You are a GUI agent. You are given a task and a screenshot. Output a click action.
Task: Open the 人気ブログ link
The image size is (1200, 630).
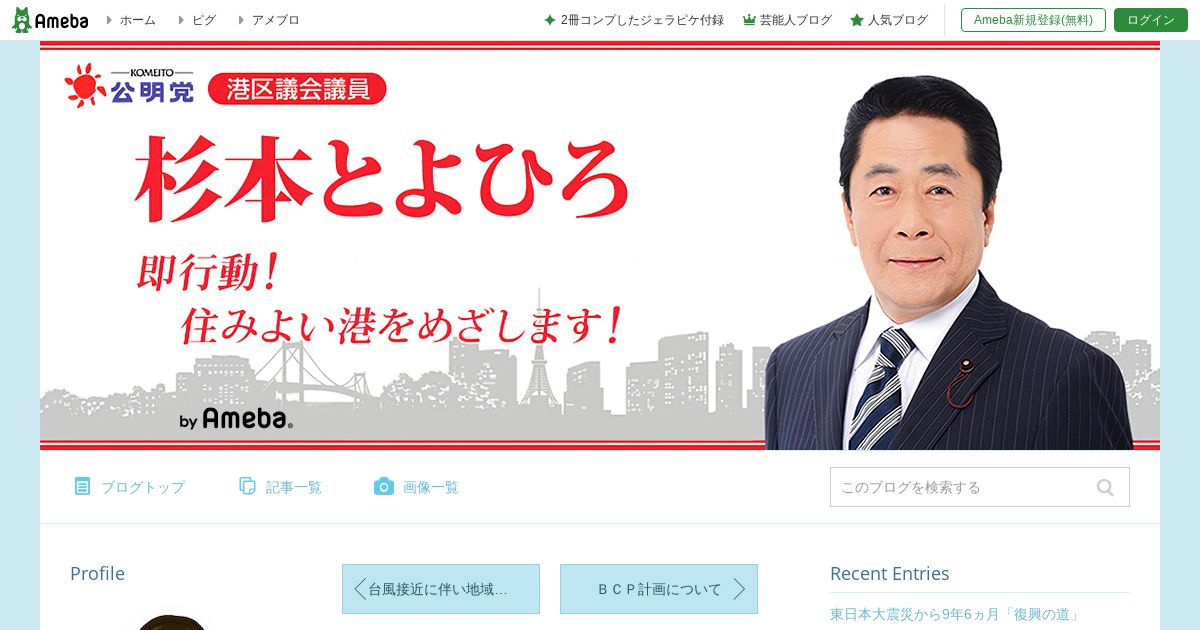898,20
